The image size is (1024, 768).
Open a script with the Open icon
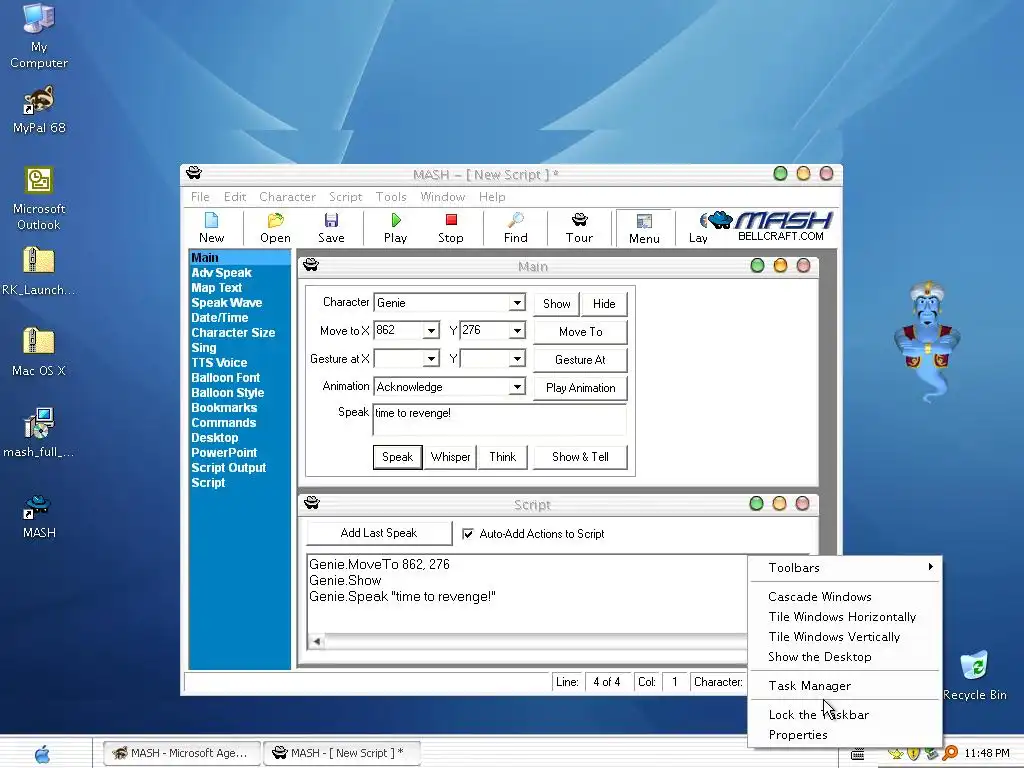point(275,228)
